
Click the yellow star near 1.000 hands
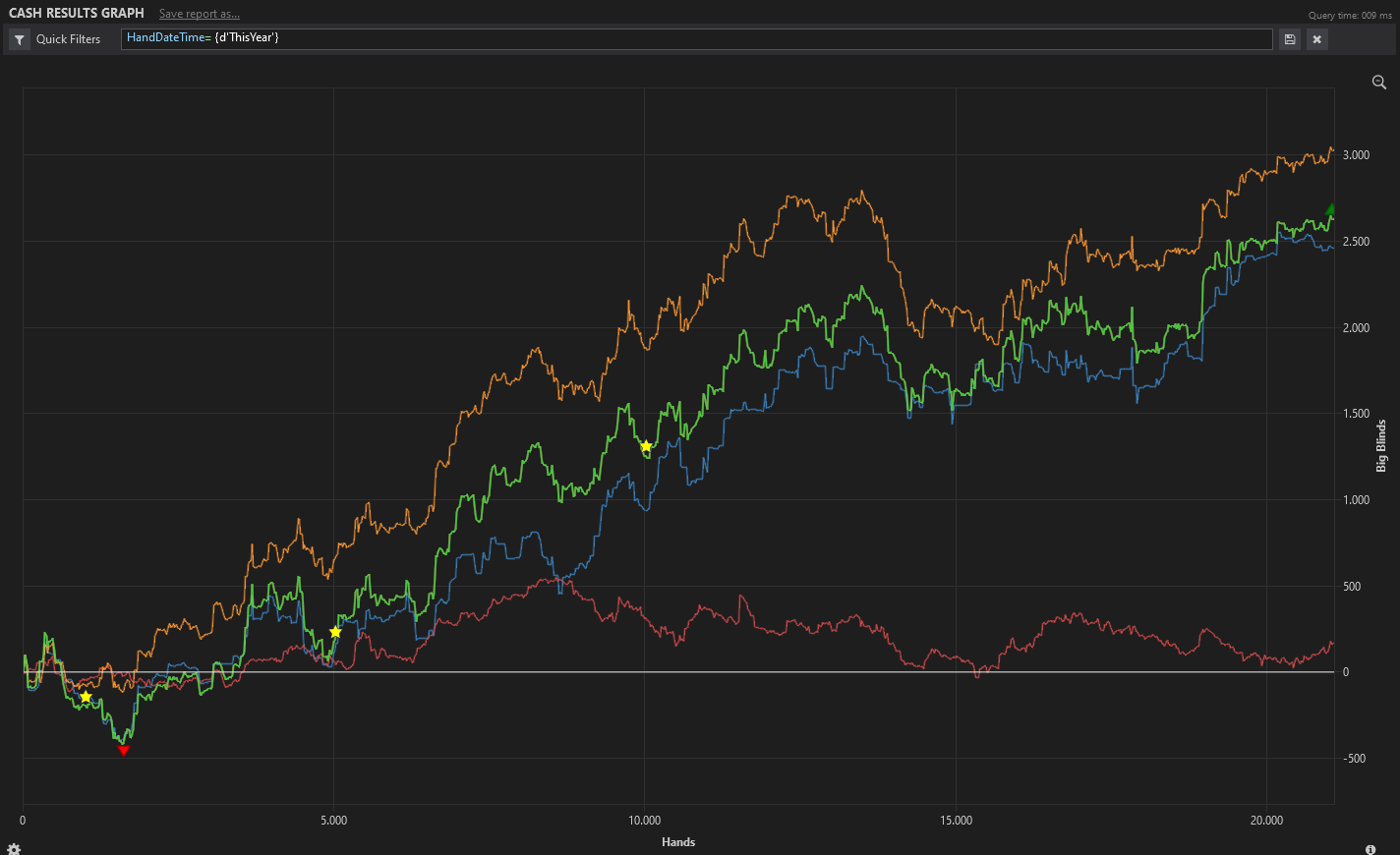point(86,697)
